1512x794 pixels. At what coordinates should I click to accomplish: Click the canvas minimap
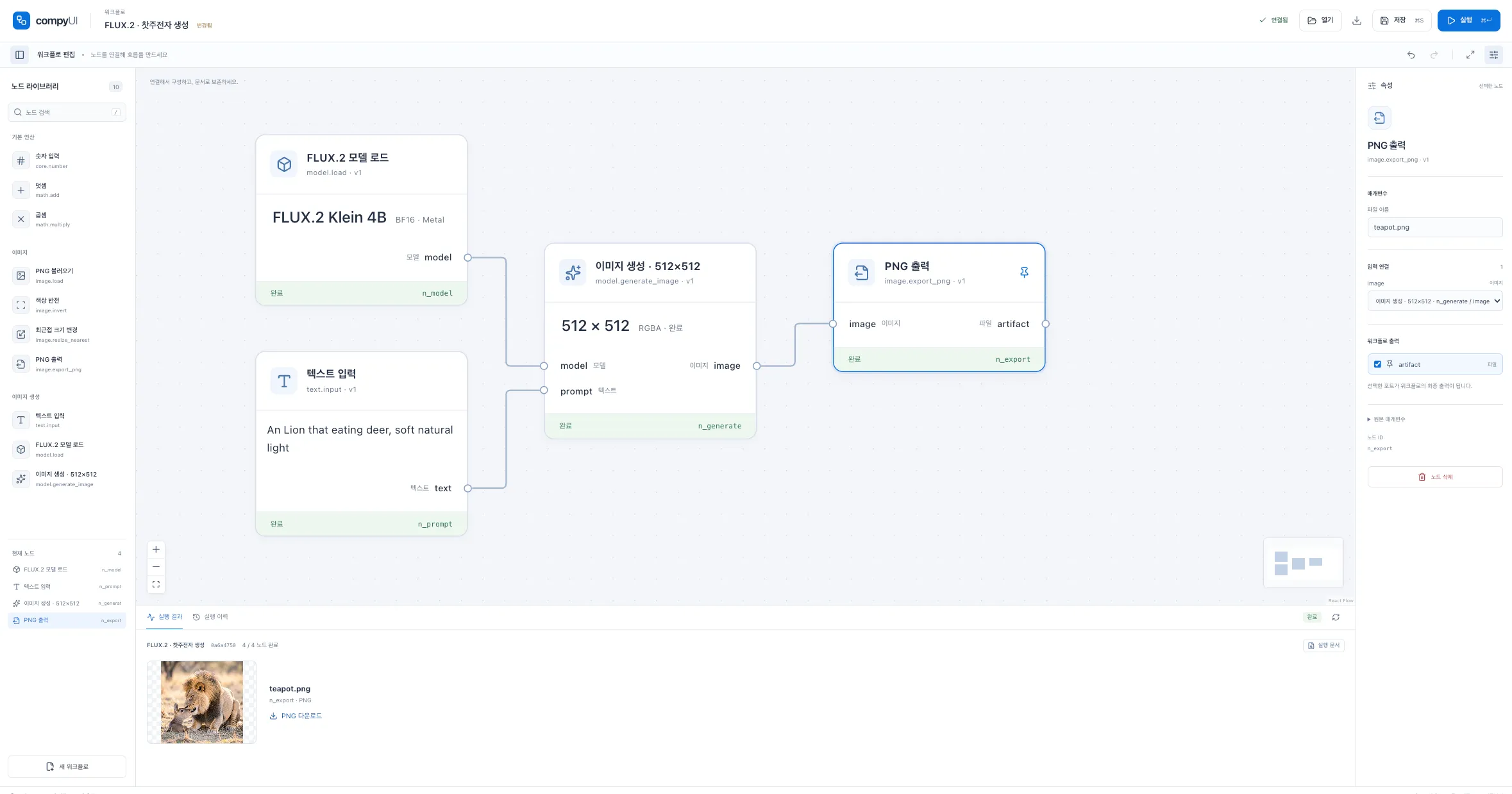[x=1303, y=562]
